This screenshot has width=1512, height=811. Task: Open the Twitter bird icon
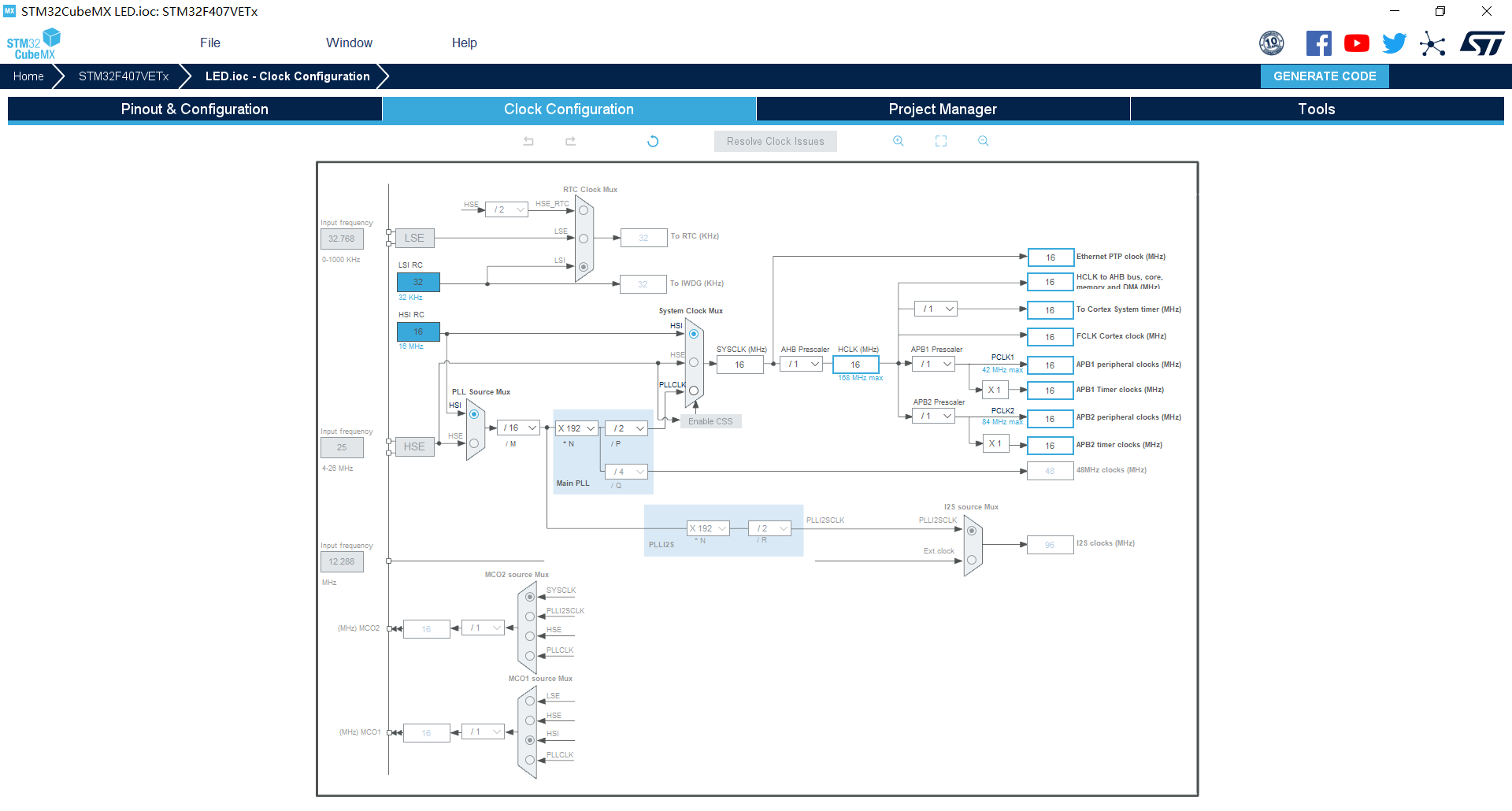pyautogui.click(x=1394, y=43)
